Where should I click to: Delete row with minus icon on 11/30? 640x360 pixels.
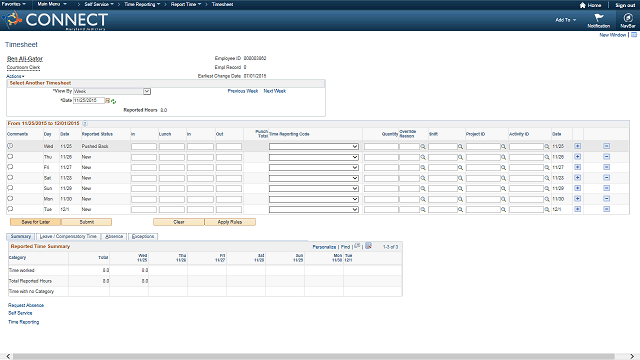click(x=607, y=198)
